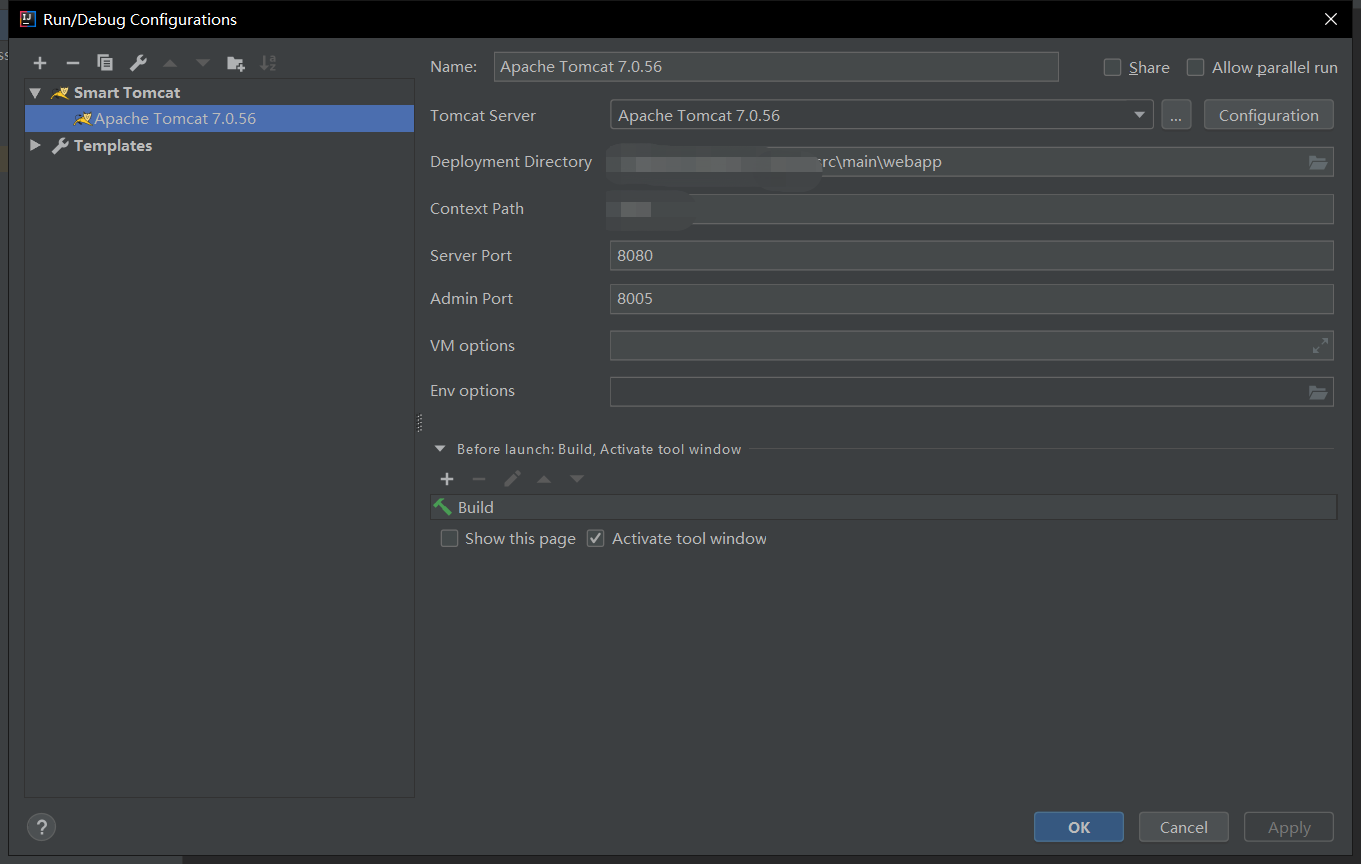
Task: Confirm with the OK button
Action: (x=1079, y=827)
